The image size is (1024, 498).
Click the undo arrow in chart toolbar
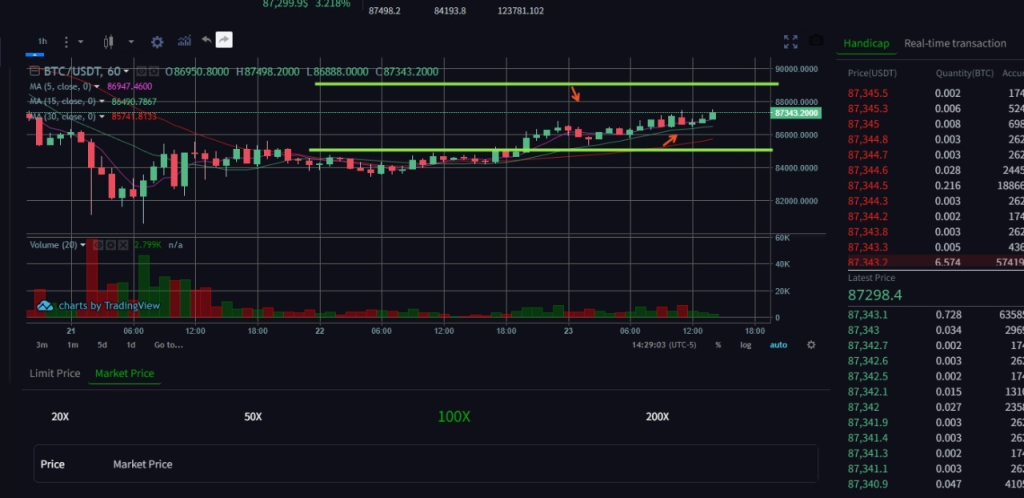(x=206, y=40)
